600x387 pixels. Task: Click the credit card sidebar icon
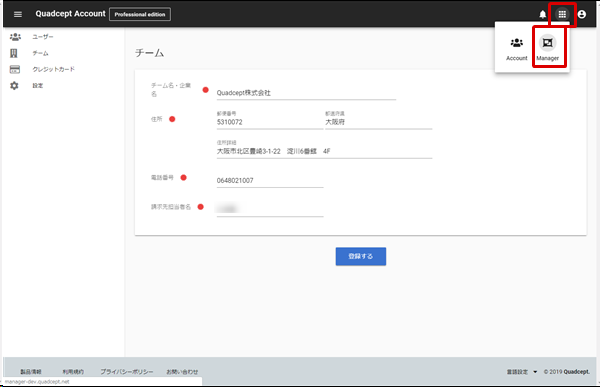click(15, 69)
